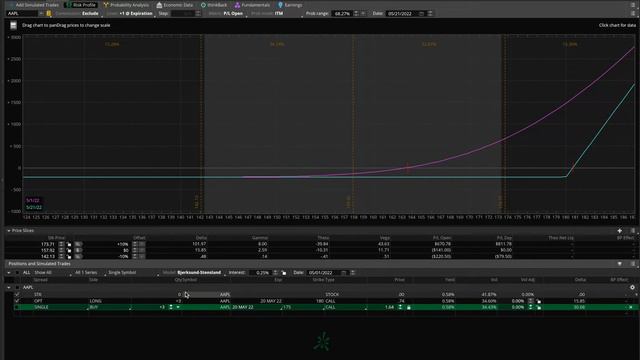Open the symbol selector dropdown arrow
The image size is (640, 360).
coord(41,13)
